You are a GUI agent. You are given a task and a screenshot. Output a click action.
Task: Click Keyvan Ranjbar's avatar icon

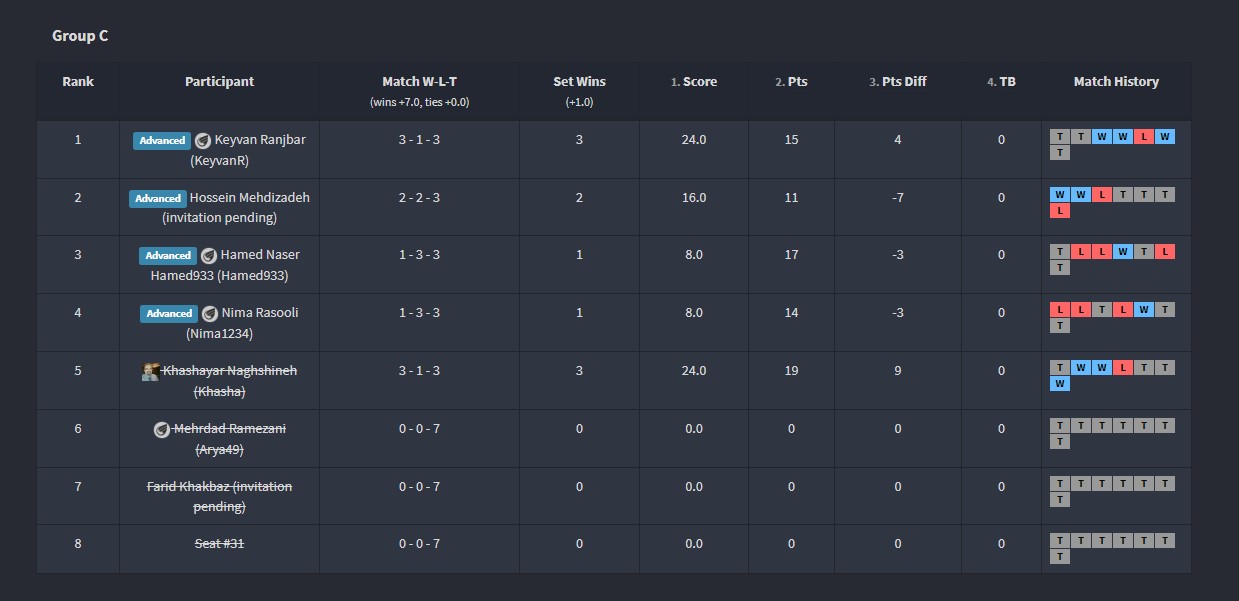coord(203,141)
